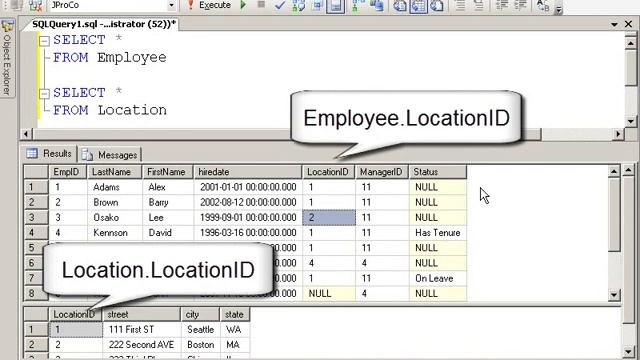Click the LastName column header
Image resolution: width=640 pixels, height=360 pixels.
[115, 172]
